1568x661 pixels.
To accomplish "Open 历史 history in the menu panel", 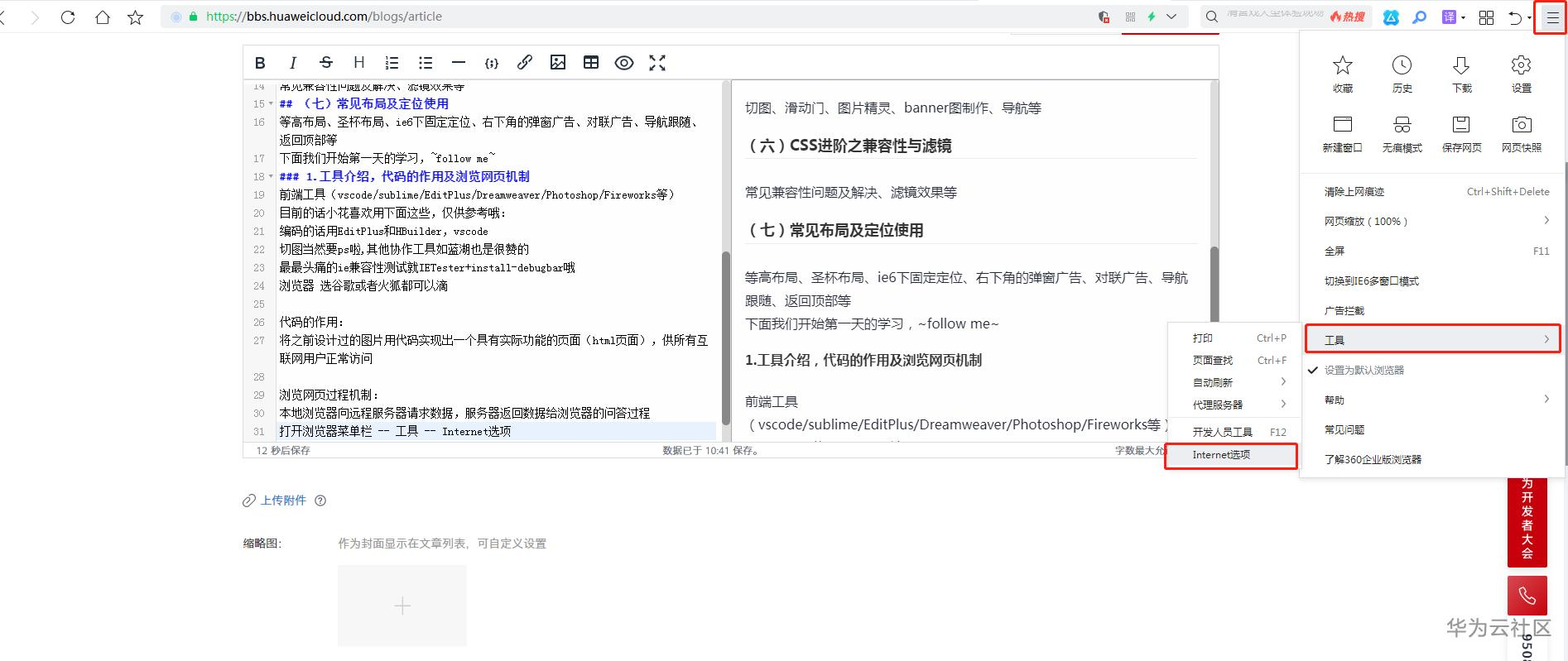I will pos(1402,74).
